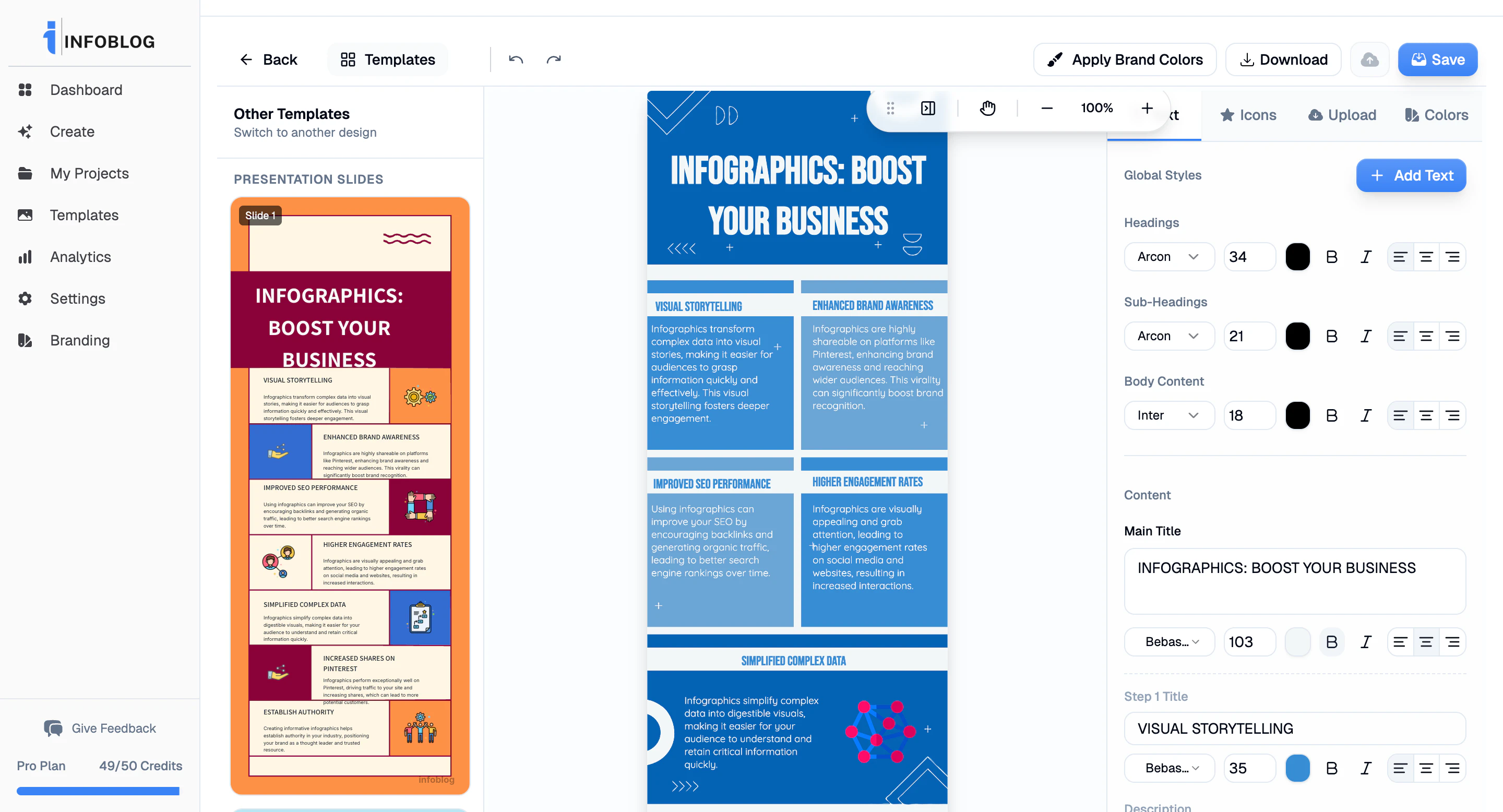1503x812 pixels.
Task: Select the hand pan tool
Action: [x=987, y=108]
